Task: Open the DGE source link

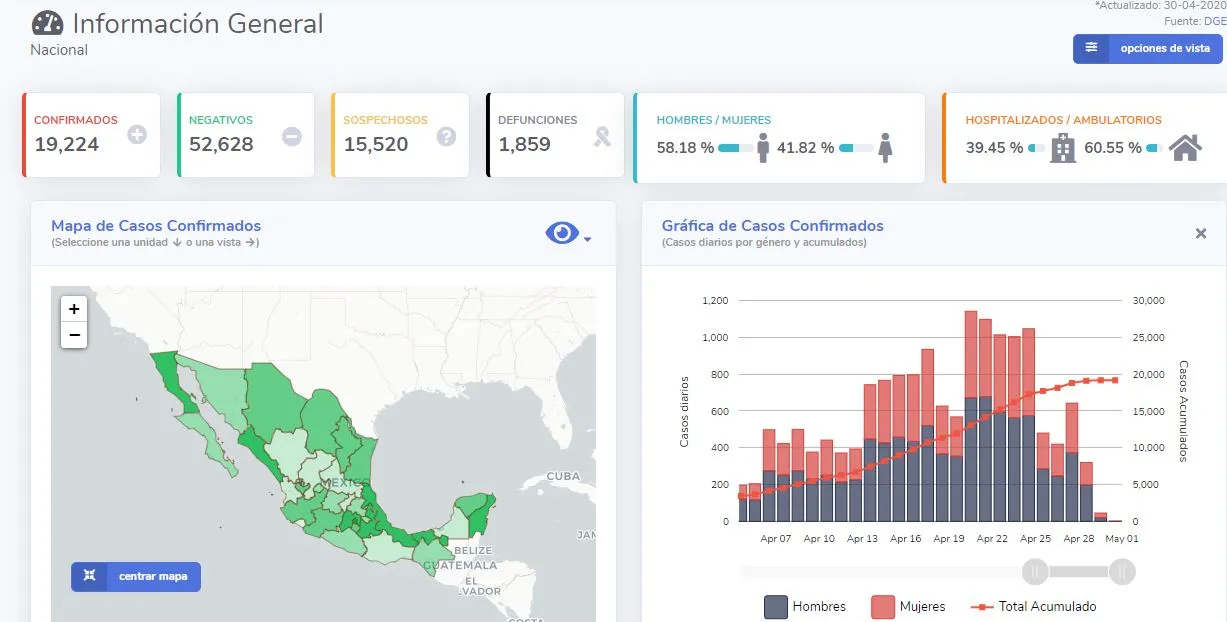Action: point(1212,21)
